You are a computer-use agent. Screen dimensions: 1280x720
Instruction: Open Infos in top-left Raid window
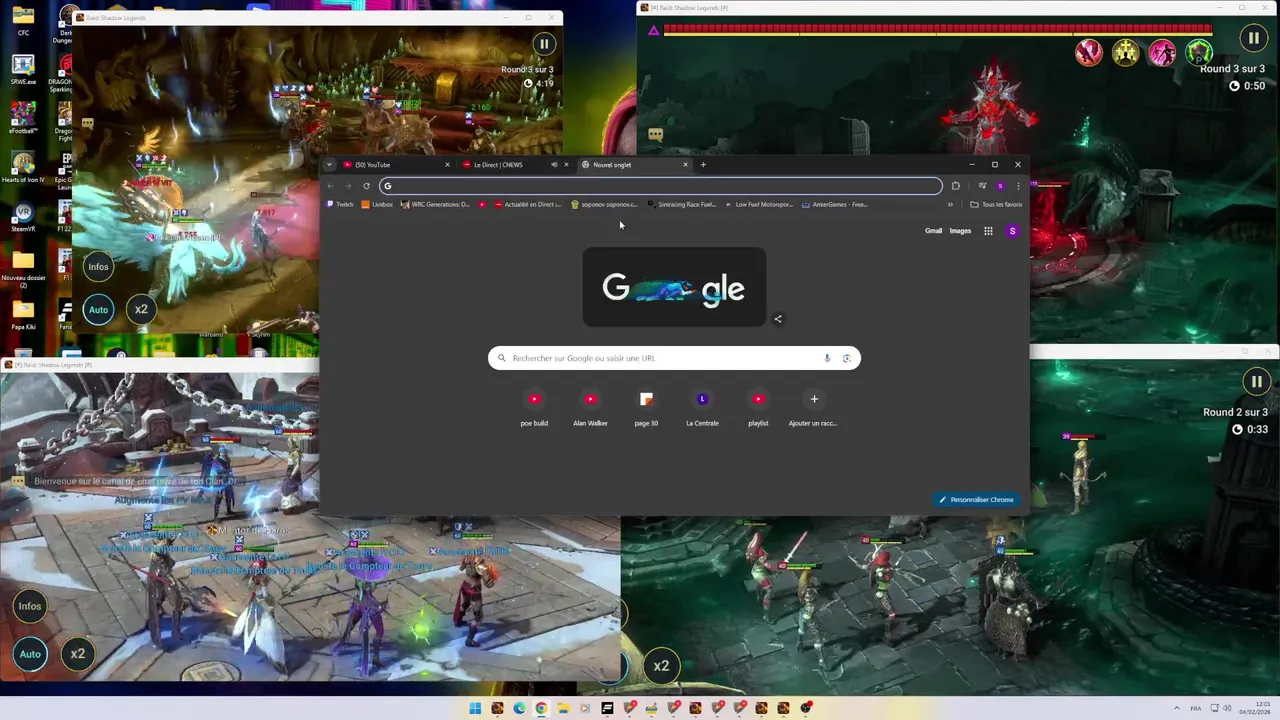tap(98, 266)
